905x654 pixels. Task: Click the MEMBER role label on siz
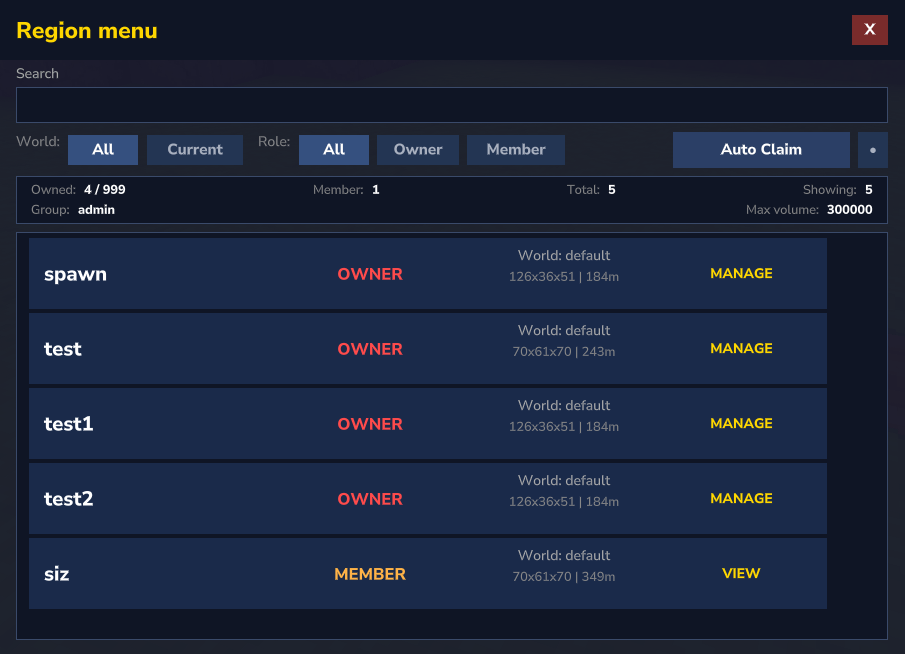pyautogui.click(x=370, y=574)
